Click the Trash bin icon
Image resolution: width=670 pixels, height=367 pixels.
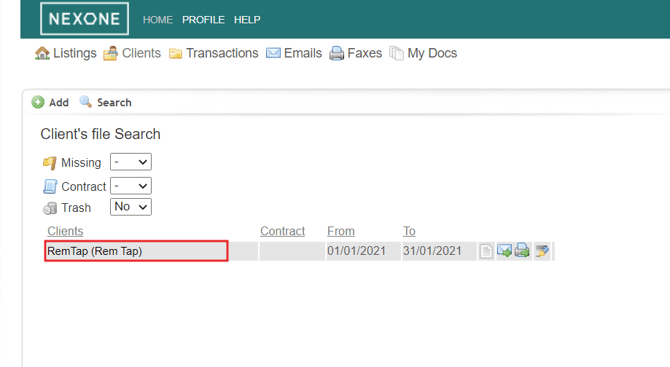(x=50, y=208)
